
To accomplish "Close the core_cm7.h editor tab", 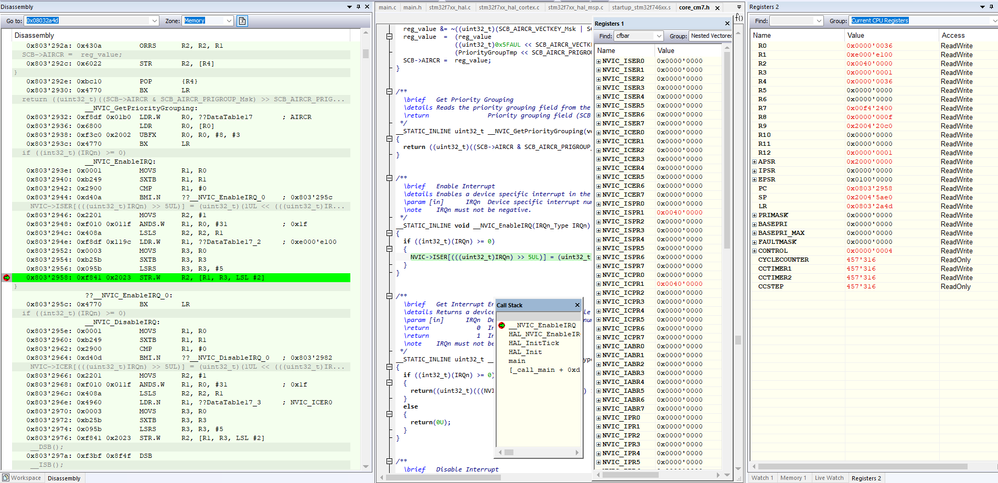I will click(717, 8).
